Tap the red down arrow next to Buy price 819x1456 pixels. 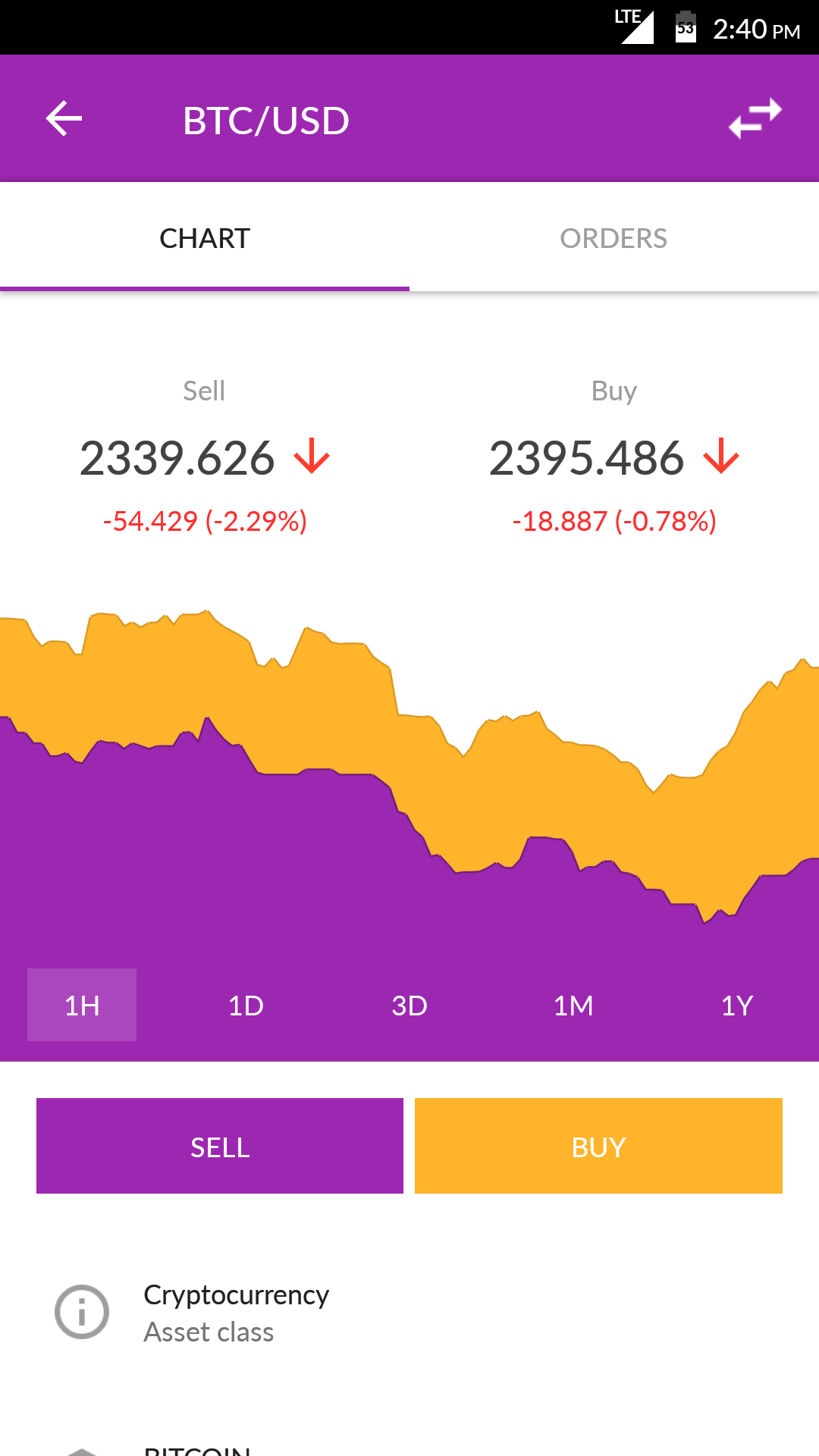coord(720,457)
